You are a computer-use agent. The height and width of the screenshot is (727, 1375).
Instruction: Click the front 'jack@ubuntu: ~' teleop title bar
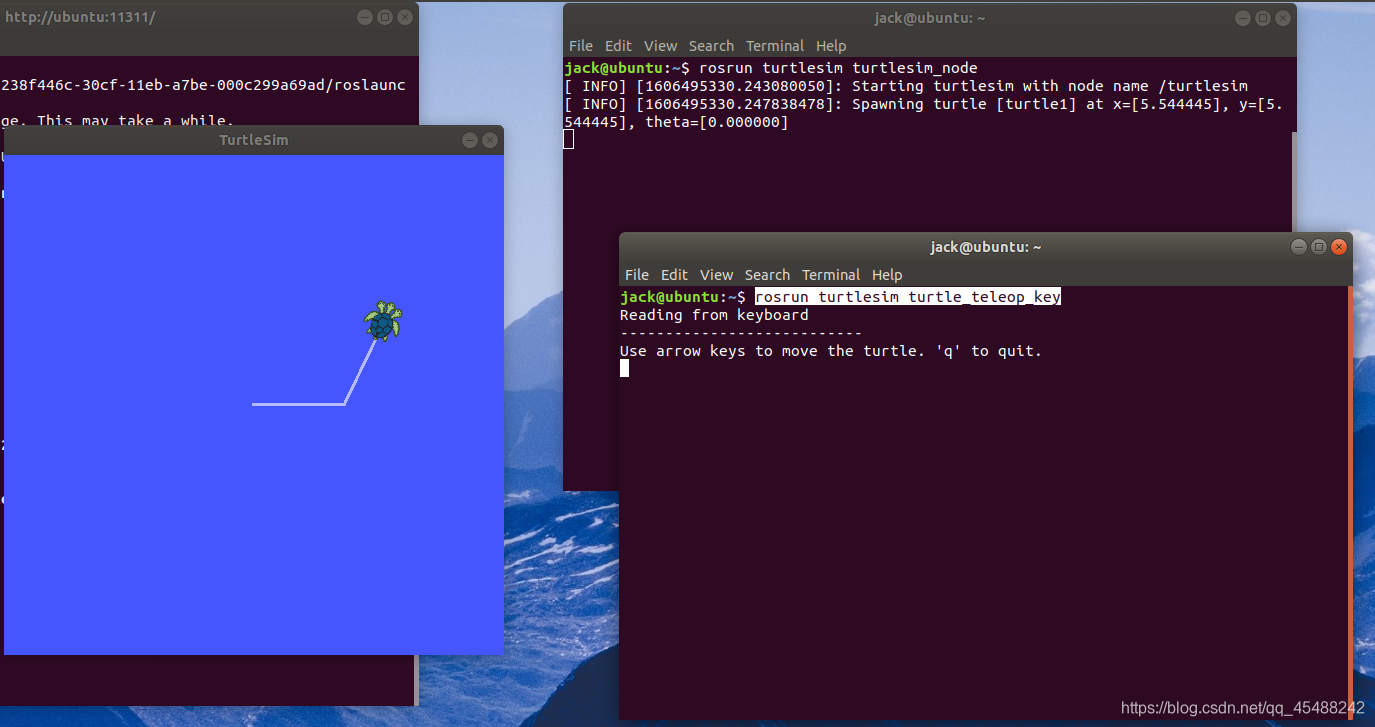point(986,247)
